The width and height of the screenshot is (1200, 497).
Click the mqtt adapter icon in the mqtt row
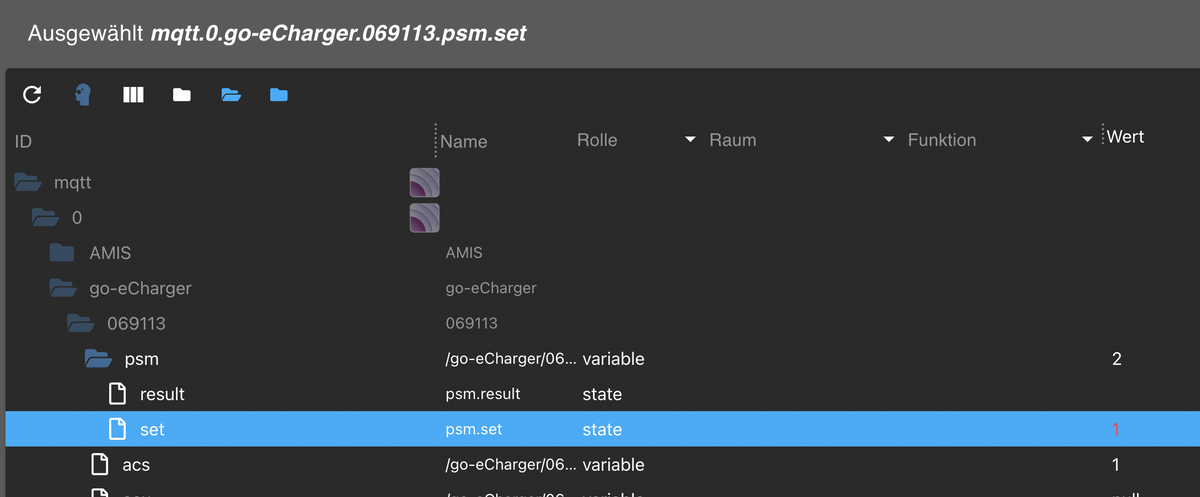point(425,183)
